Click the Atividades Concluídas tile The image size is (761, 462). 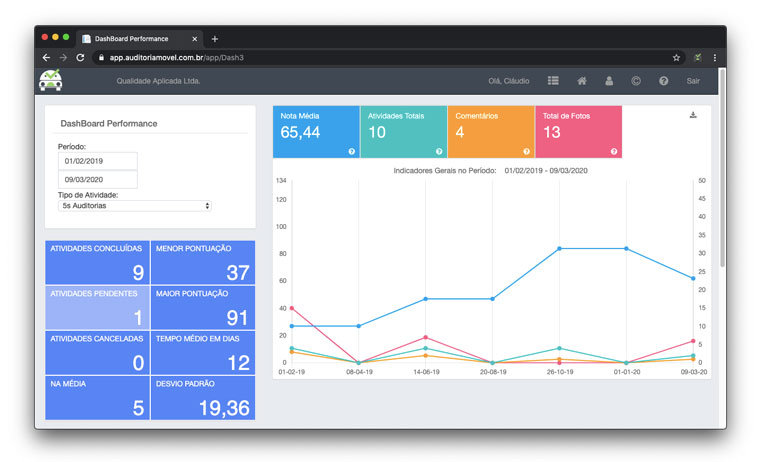click(97, 262)
